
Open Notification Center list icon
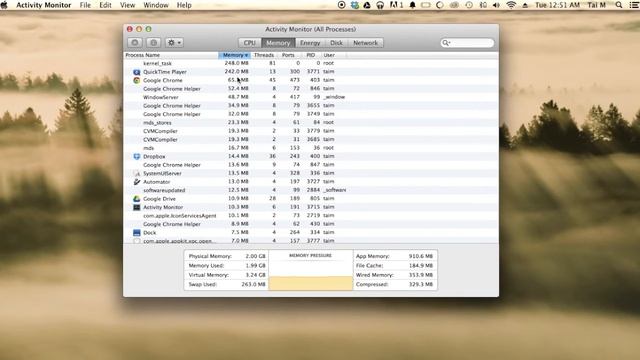click(633, 5)
